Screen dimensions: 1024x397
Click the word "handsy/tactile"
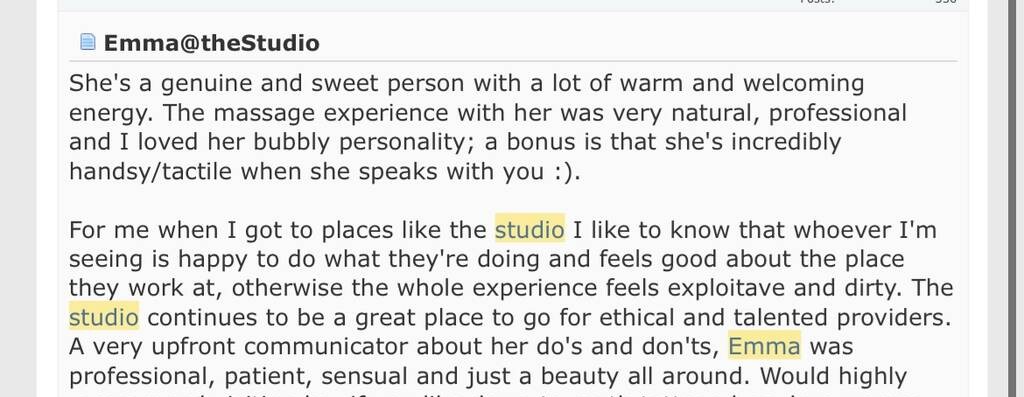[x=150, y=172]
